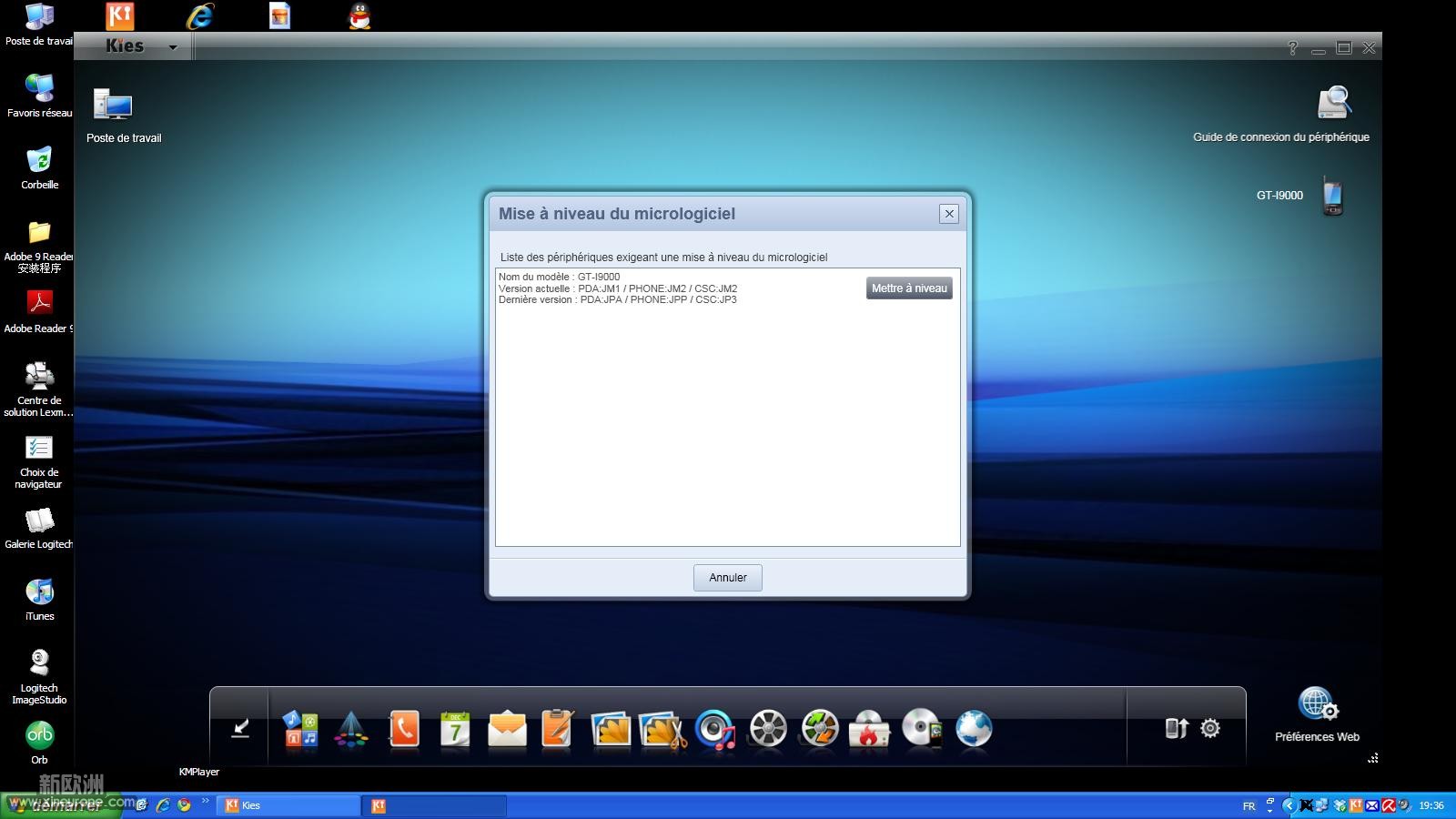Viewport: 1456px width, 819px height.
Task: Open the disc burner flame icon
Action: (869, 729)
